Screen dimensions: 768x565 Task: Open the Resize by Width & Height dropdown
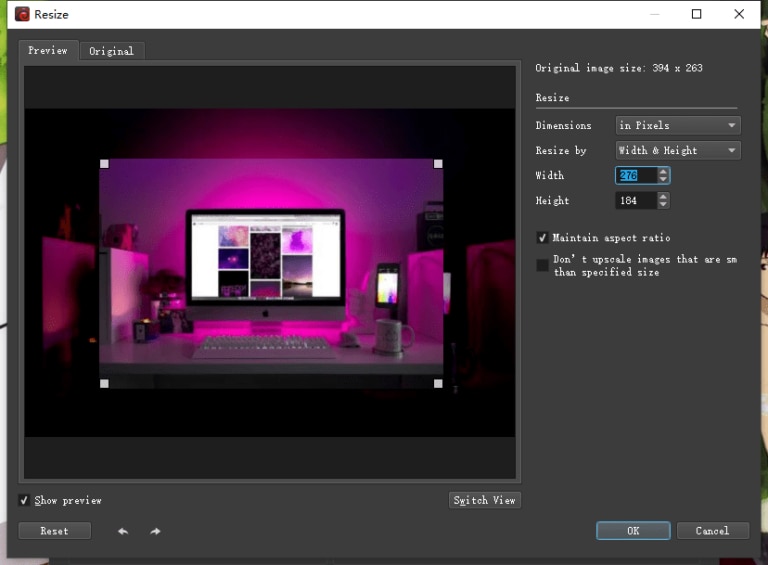click(678, 150)
